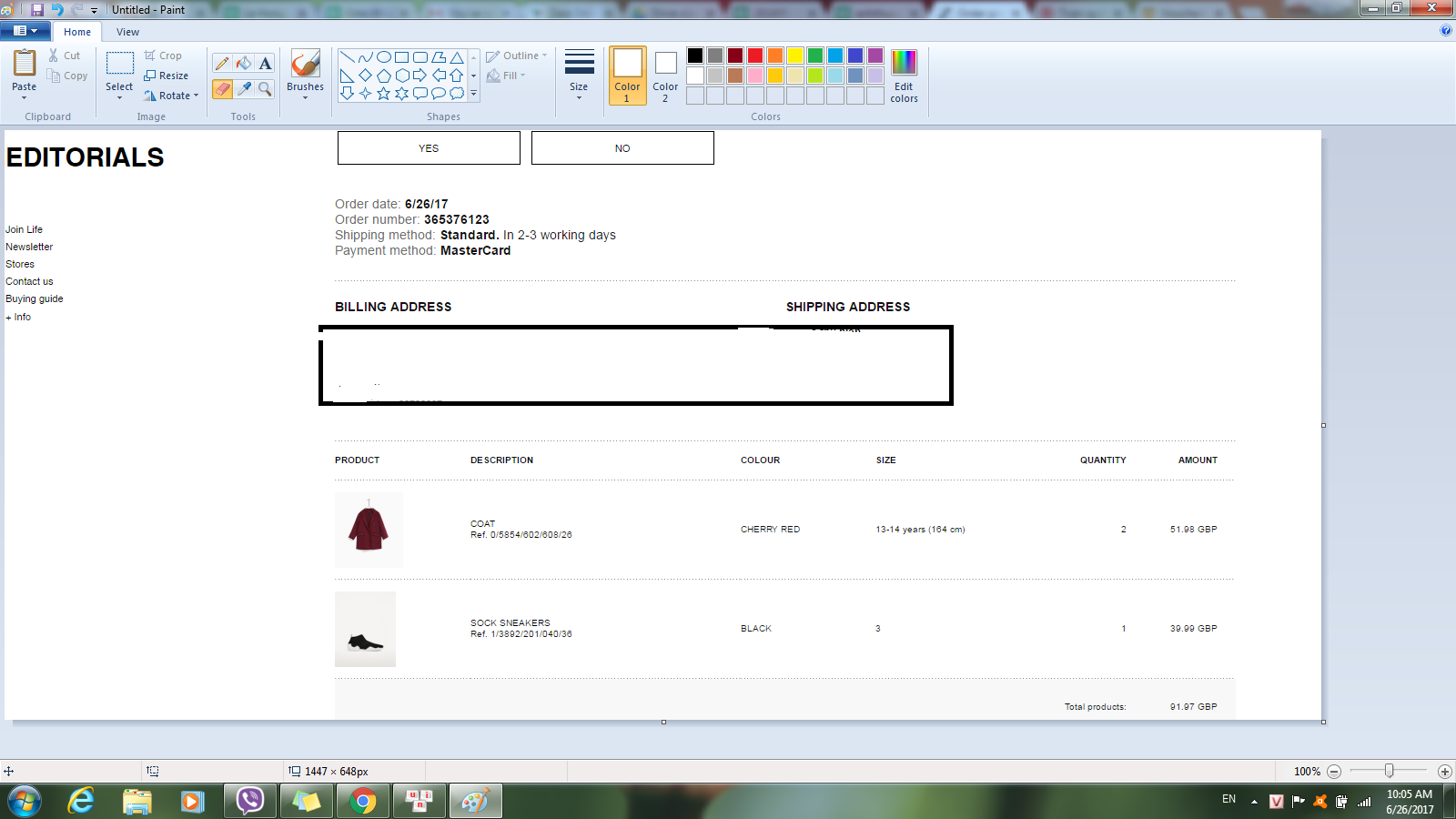Select the Pencil tool

(222, 64)
